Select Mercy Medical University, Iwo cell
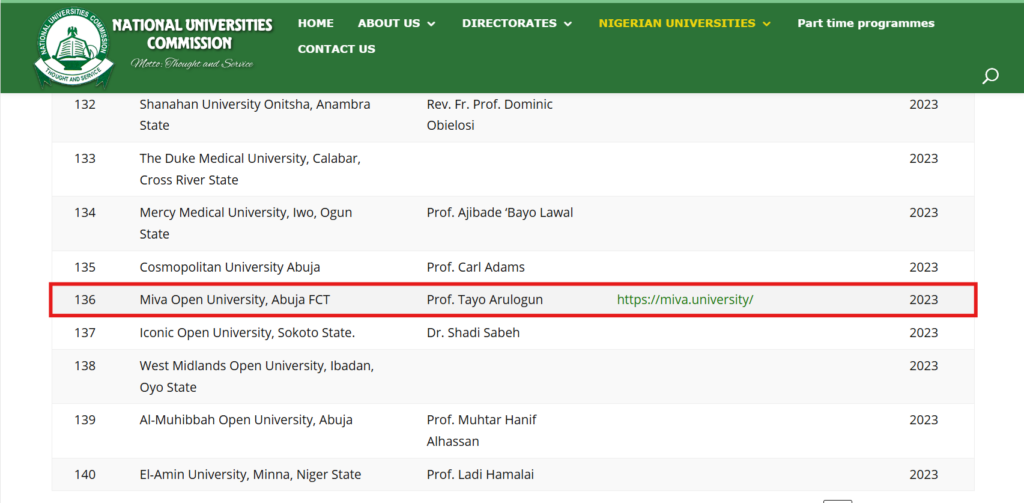1024x503 pixels. [x=247, y=223]
